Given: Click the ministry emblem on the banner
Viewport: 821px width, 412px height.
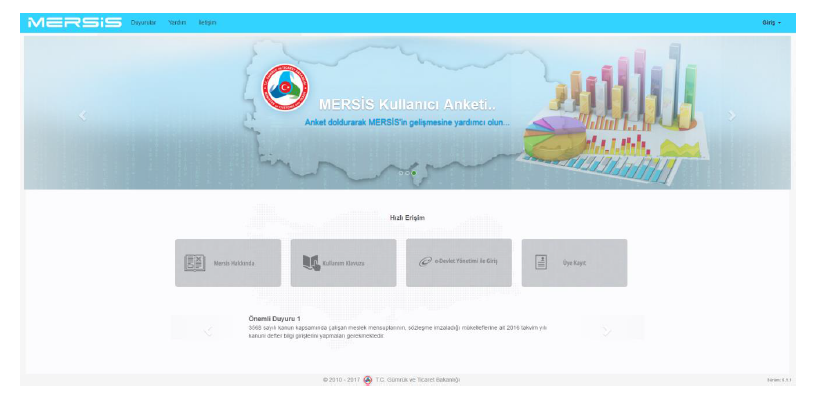Looking at the screenshot, I should tap(285, 87).
